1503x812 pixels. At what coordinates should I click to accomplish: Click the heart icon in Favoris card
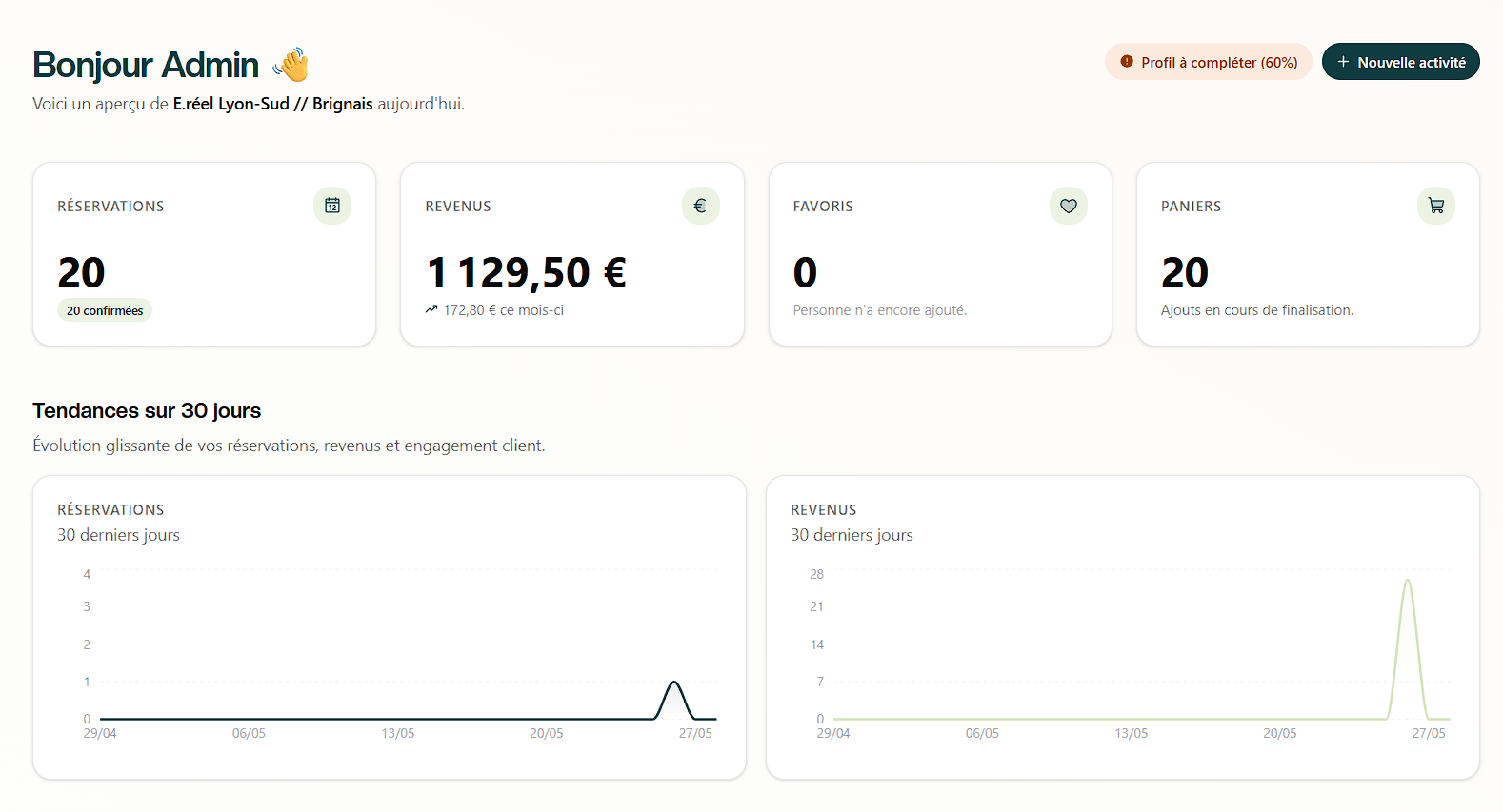coord(1068,206)
